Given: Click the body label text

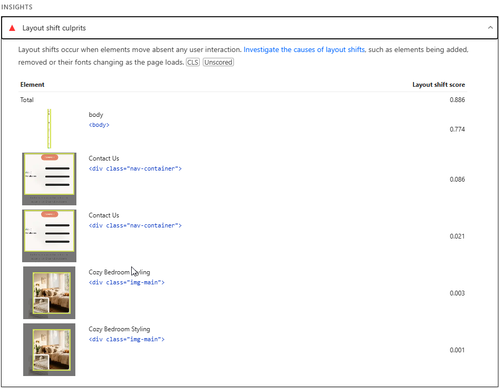Looking at the screenshot, I should tap(96, 115).
